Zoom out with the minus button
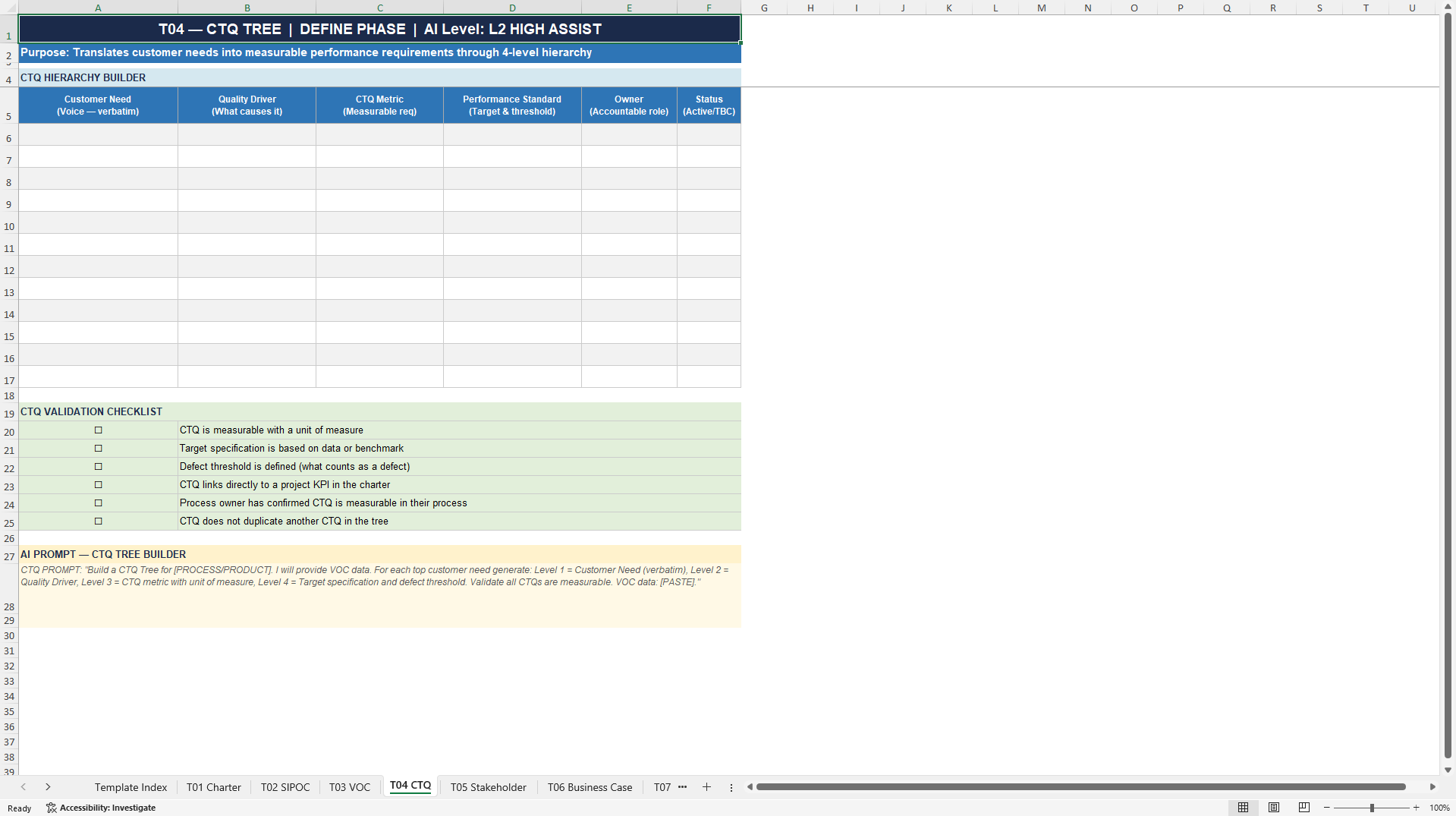The image size is (1456, 816). tap(1327, 808)
